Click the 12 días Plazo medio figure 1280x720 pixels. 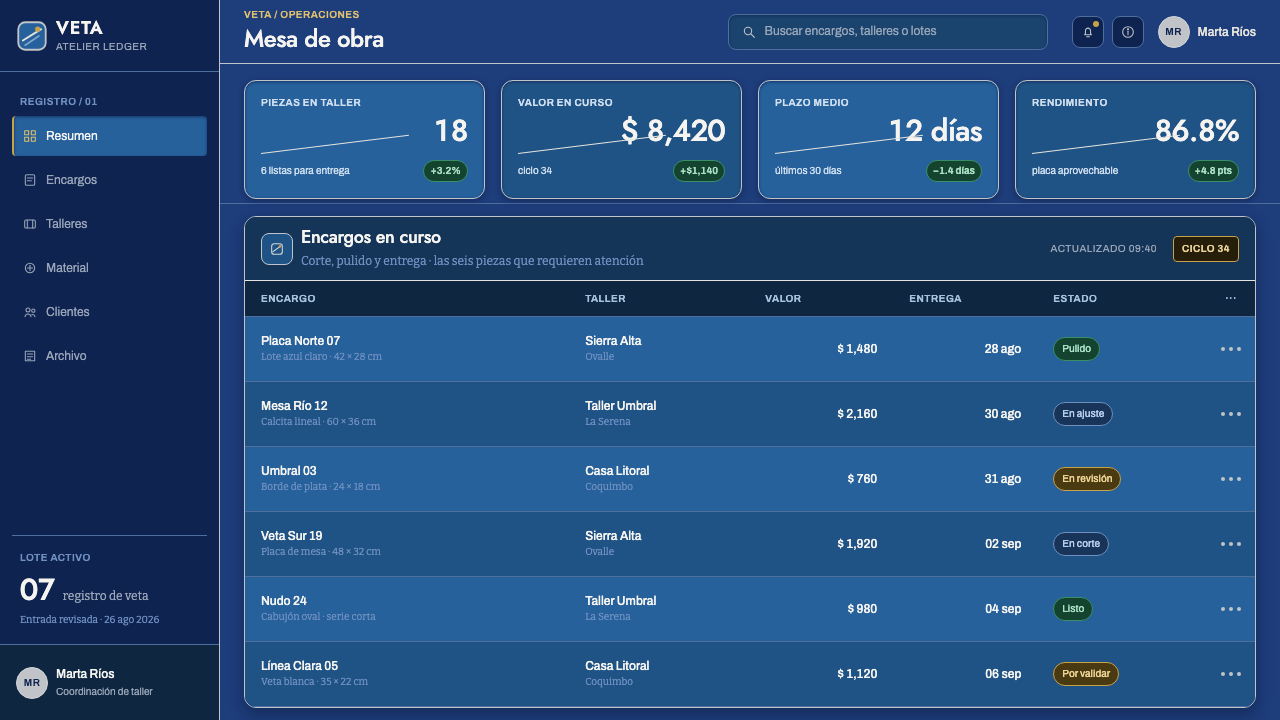coord(936,131)
